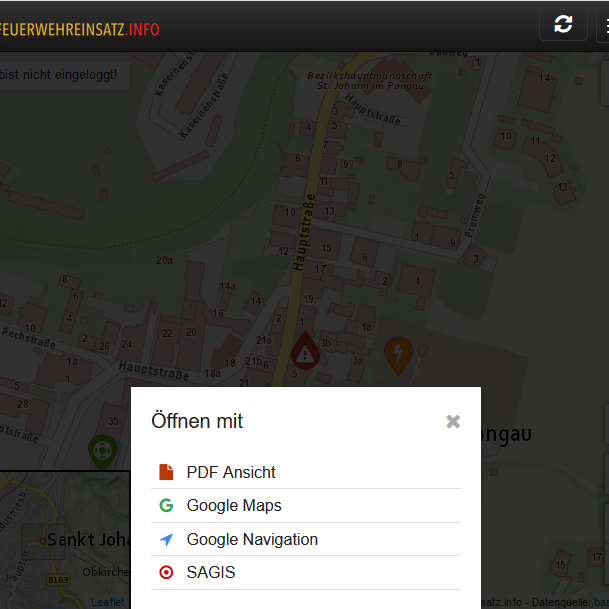The height and width of the screenshot is (609, 609).
Task: Click the 'Öffnen mit' dialog title
Action: pyautogui.click(x=197, y=421)
